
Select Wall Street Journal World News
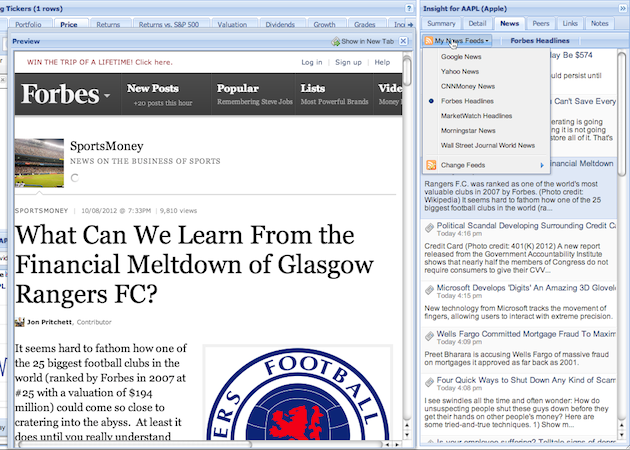pyautogui.click(x=488, y=145)
